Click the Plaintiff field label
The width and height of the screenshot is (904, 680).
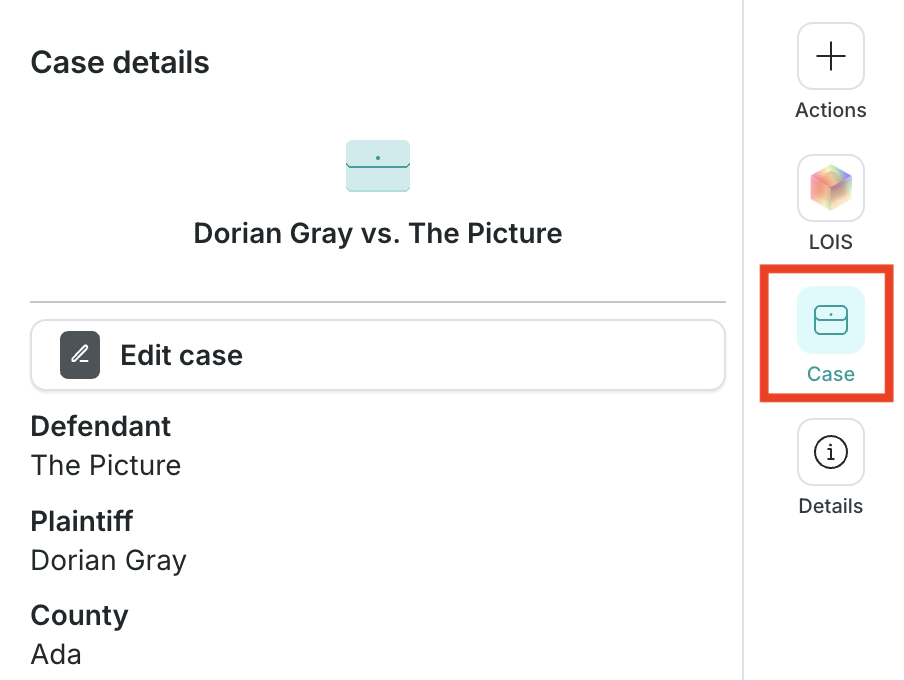pyautogui.click(x=81, y=521)
